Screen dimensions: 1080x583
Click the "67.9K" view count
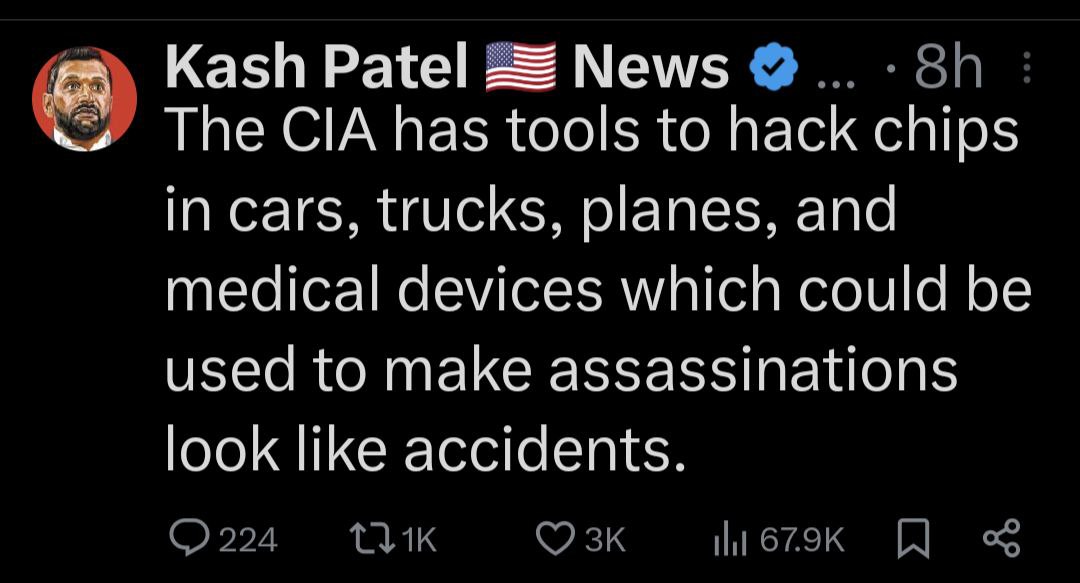coord(802,541)
